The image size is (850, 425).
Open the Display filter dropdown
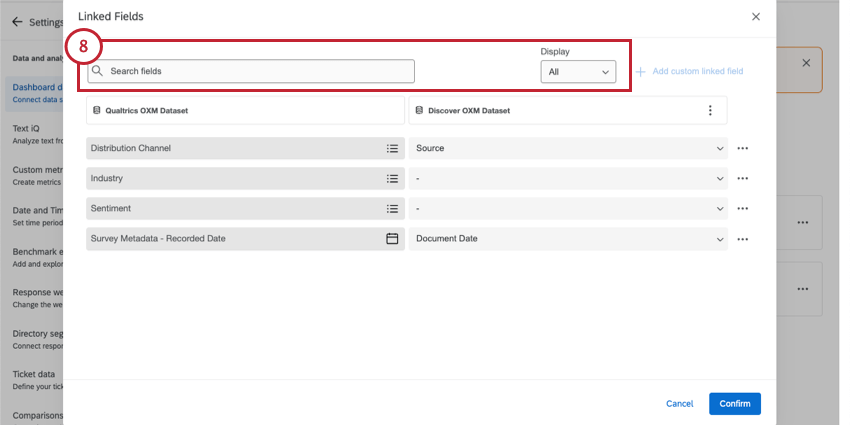(578, 72)
